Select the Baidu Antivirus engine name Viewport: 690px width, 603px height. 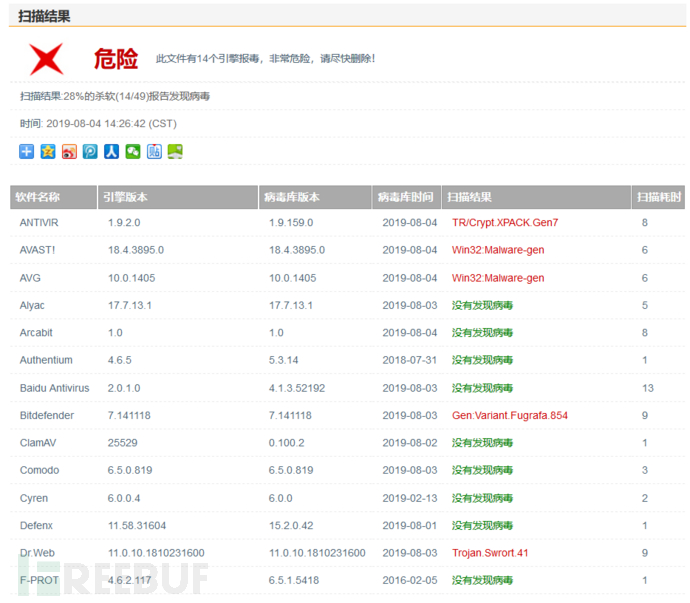pos(54,388)
